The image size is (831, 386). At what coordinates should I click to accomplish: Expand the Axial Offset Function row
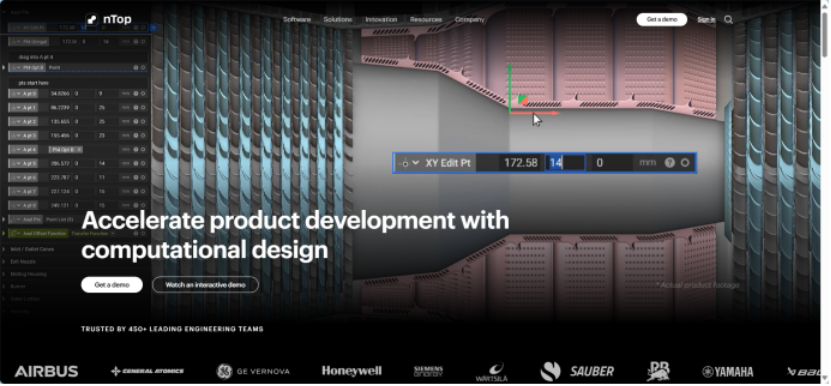pos(4,233)
